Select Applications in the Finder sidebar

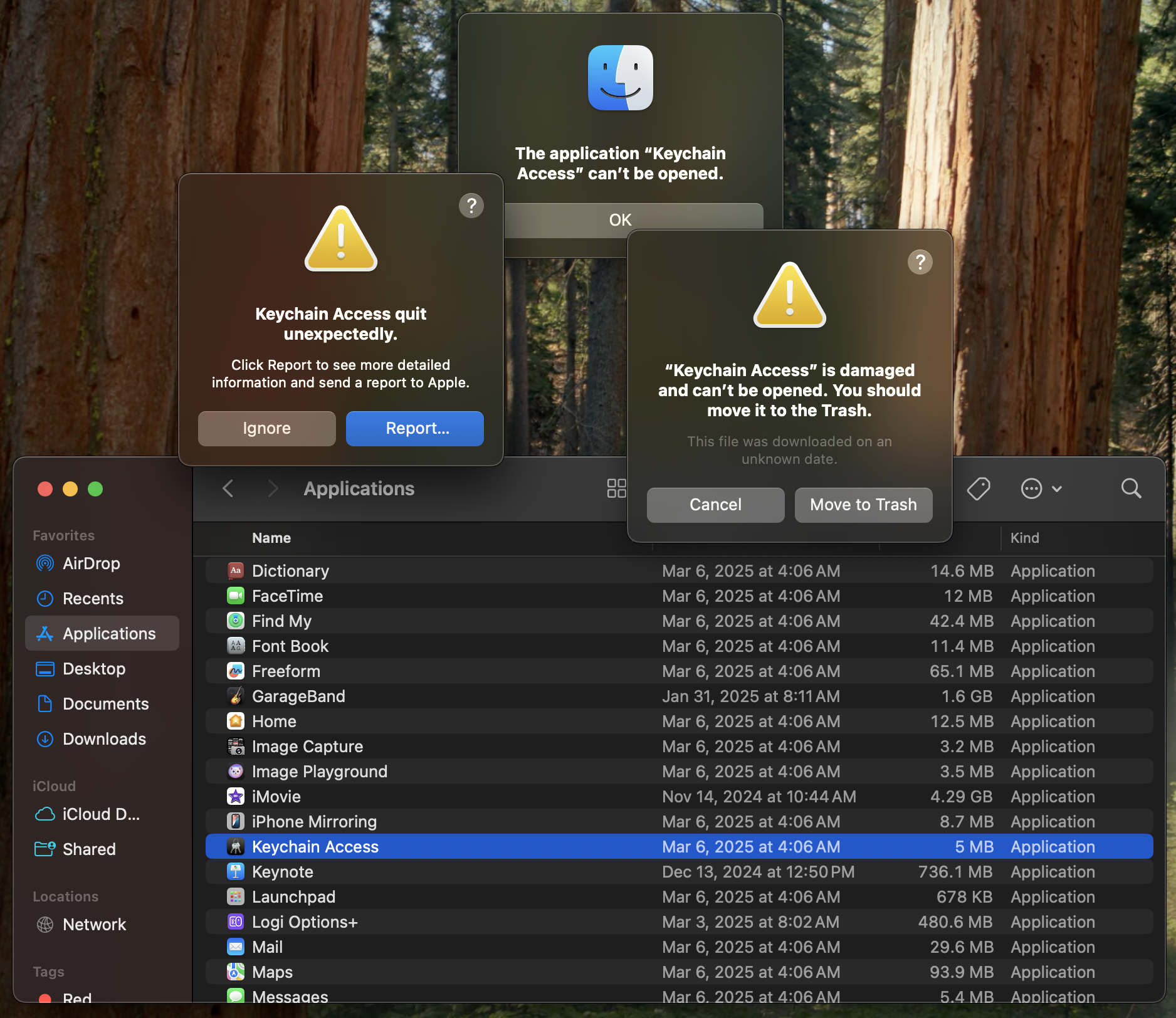(x=102, y=633)
